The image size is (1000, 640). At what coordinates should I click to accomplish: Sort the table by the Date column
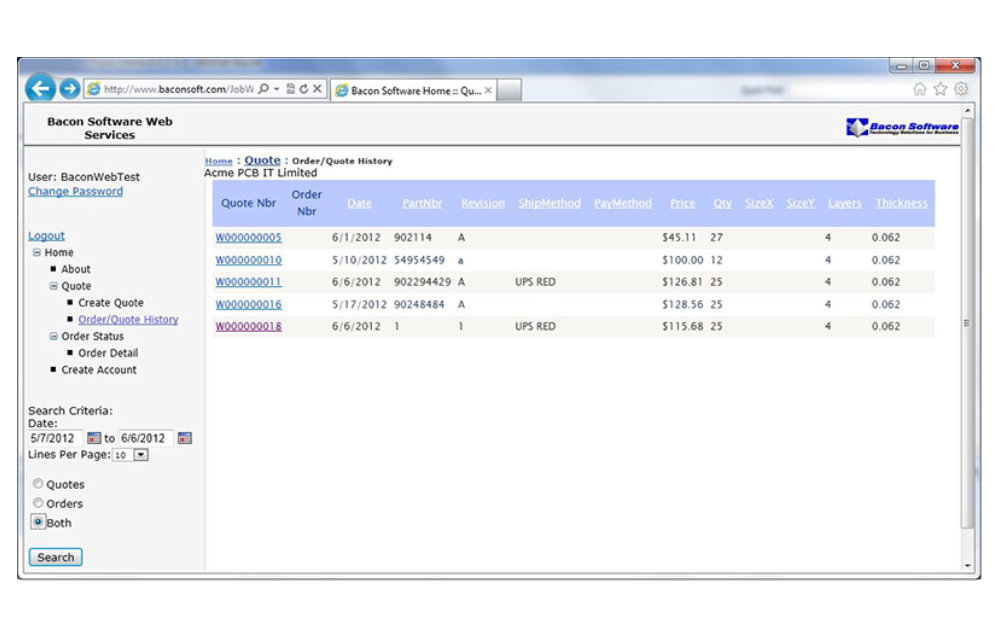coord(359,203)
